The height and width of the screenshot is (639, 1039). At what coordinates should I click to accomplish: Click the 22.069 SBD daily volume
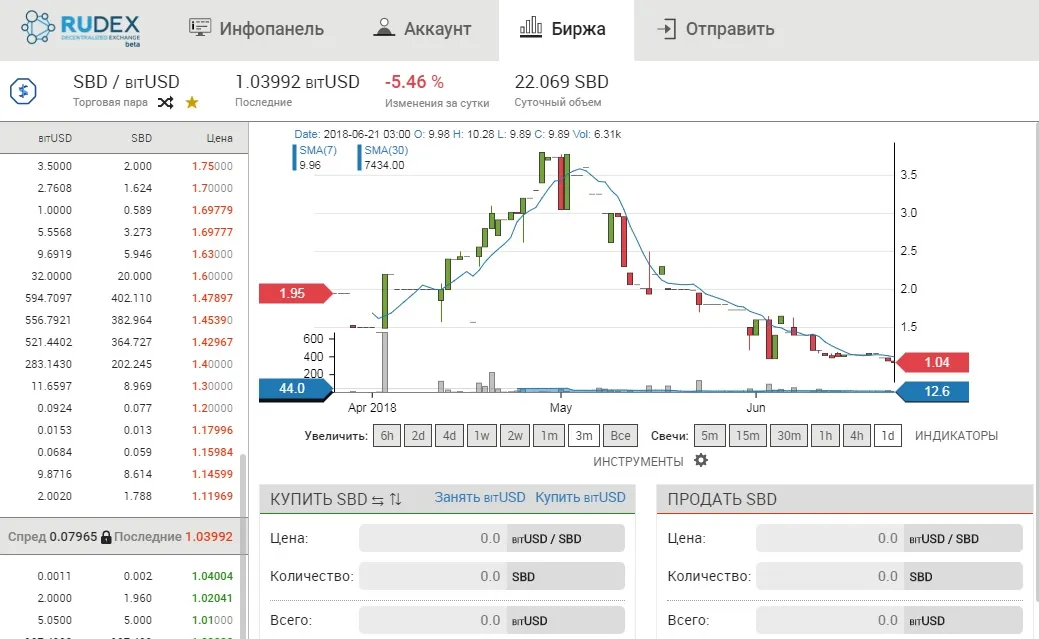tap(561, 82)
